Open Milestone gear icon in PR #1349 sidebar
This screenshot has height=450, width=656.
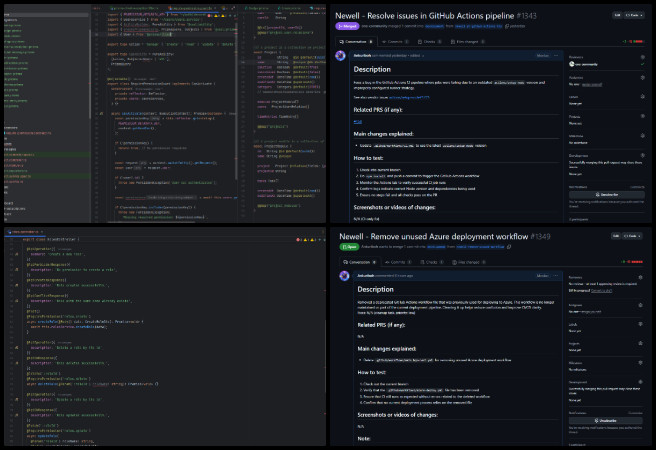click(640, 363)
